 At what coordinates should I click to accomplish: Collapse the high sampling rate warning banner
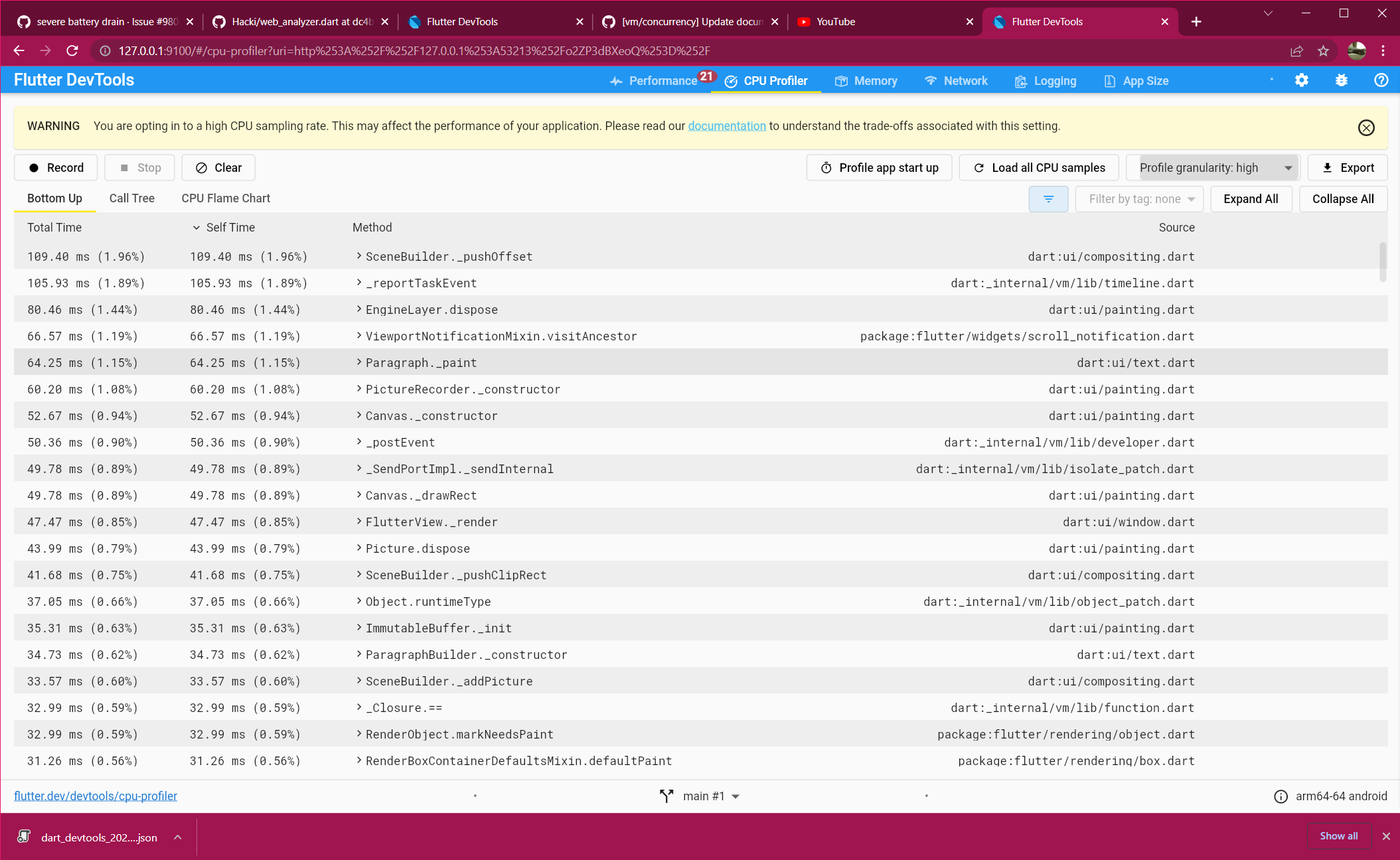1365,127
